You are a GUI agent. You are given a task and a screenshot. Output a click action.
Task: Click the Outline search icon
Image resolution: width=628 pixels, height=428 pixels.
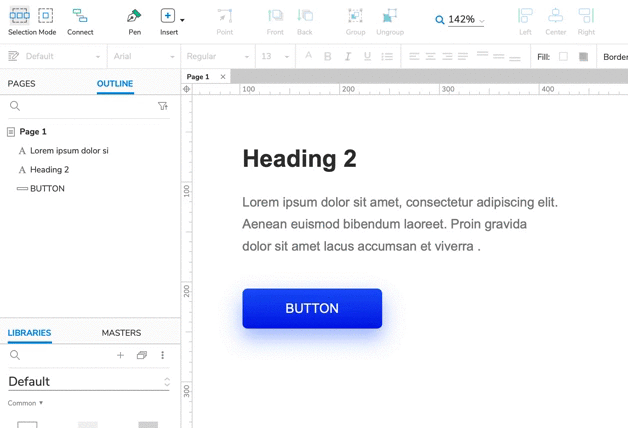15,106
